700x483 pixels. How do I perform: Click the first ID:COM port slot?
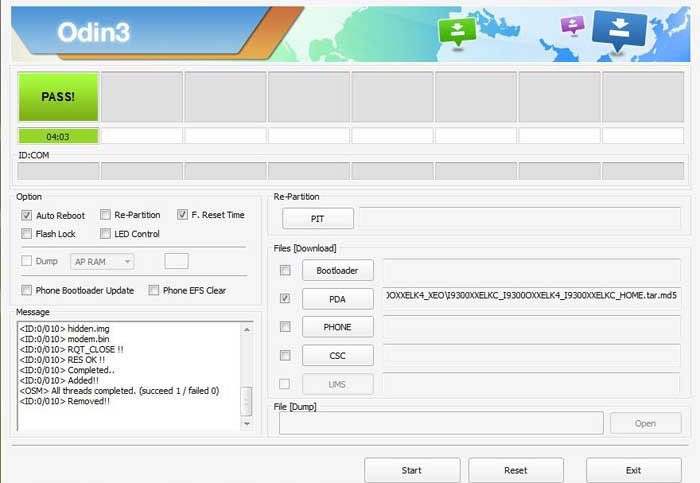click(x=58, y=171)
